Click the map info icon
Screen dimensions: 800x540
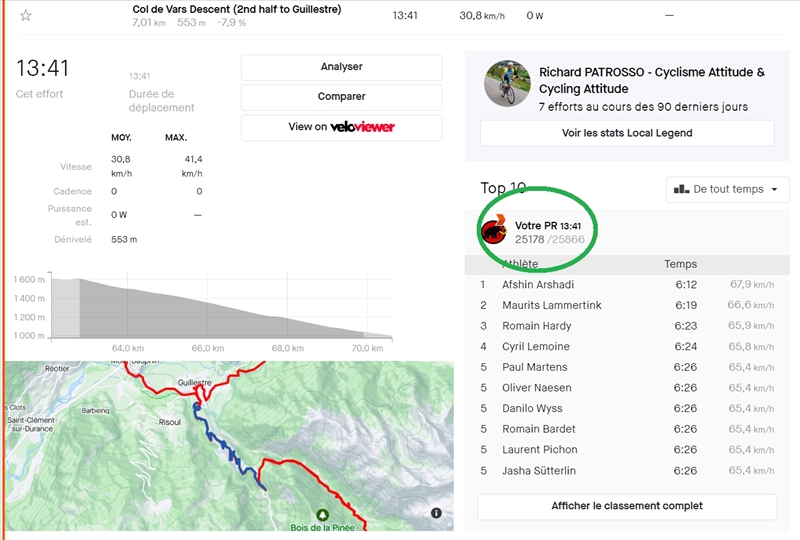(x=436, y=513)
